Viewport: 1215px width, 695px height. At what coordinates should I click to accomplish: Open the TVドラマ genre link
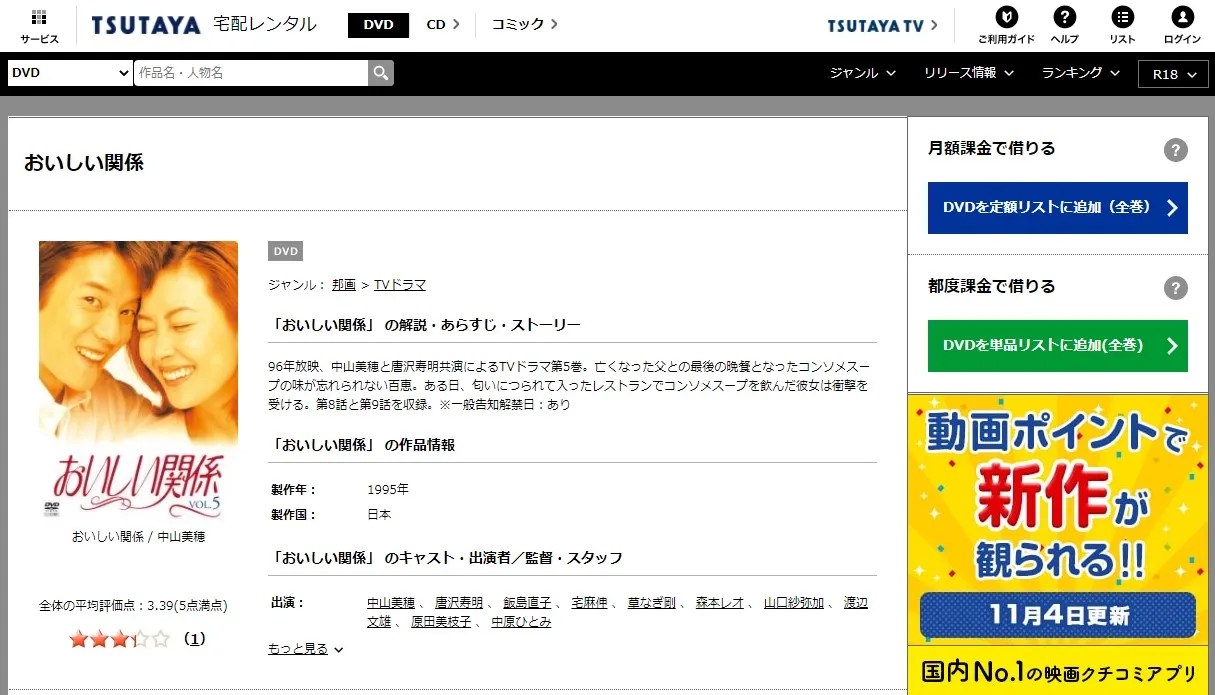400,285
